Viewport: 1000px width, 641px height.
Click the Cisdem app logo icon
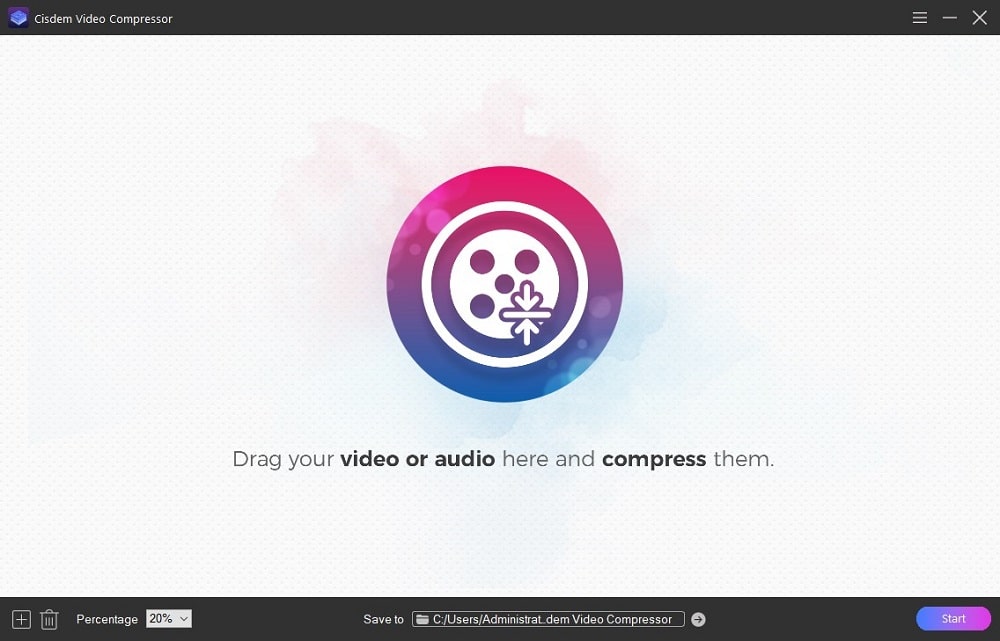18,18
